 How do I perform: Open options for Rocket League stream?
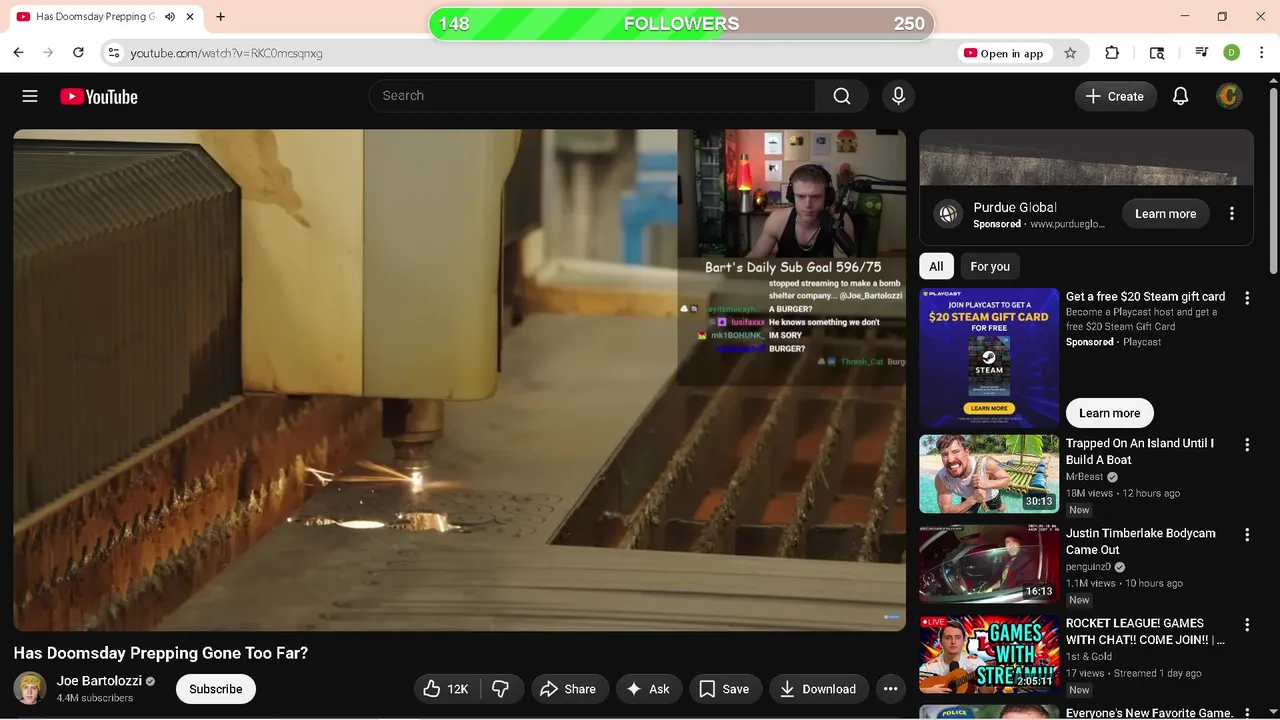(1247, 625)
